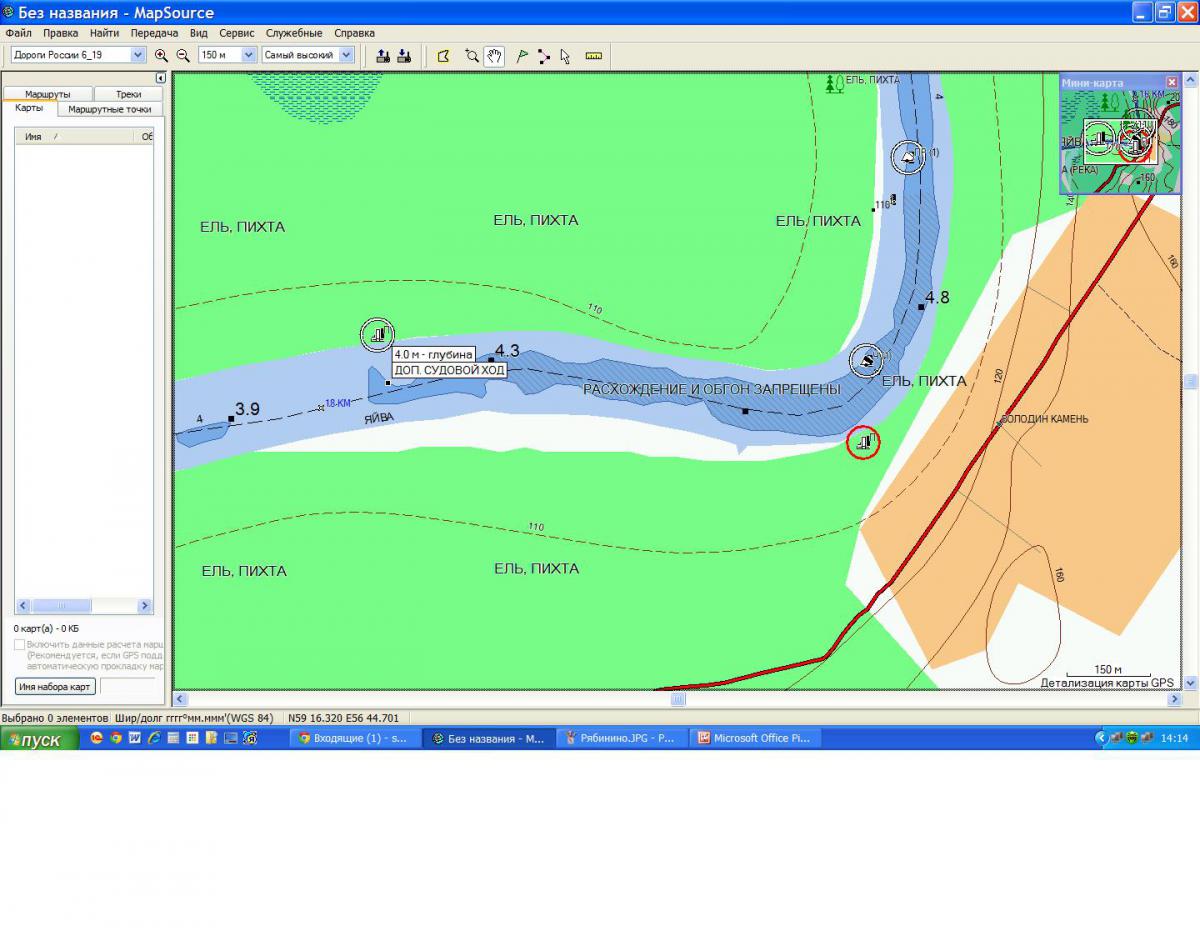
Task: Close the Мини-карта overview panel
Action: click(1171, 82)
